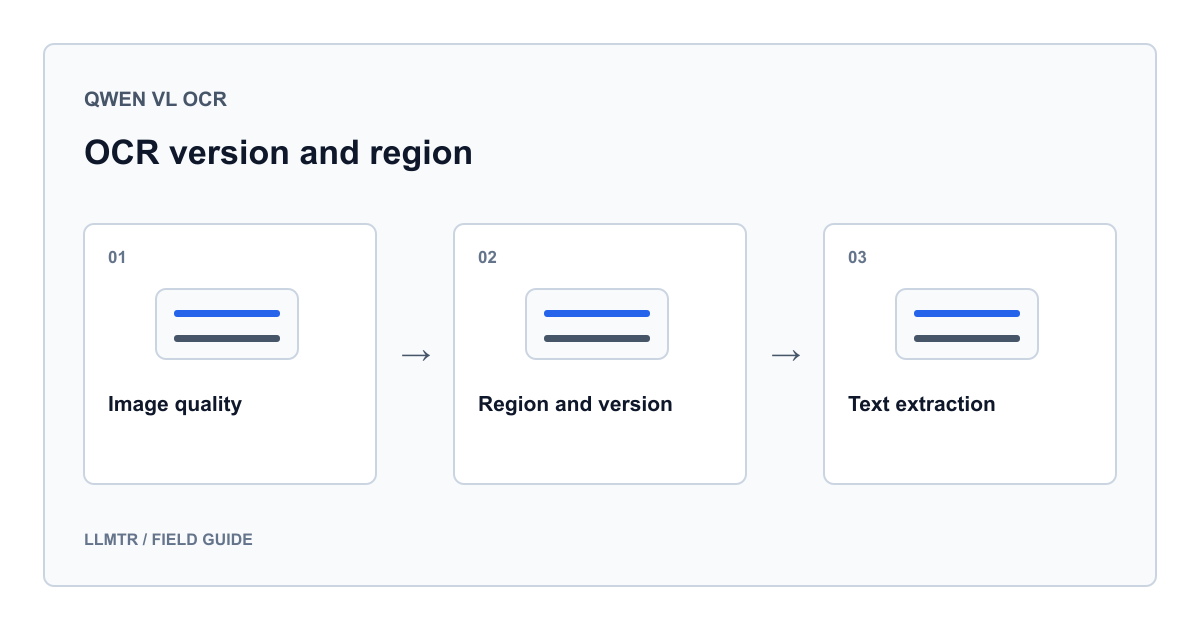Click the blue line in card 03
This screenshot has height=630, width=1200.
[x=967, y=313]
